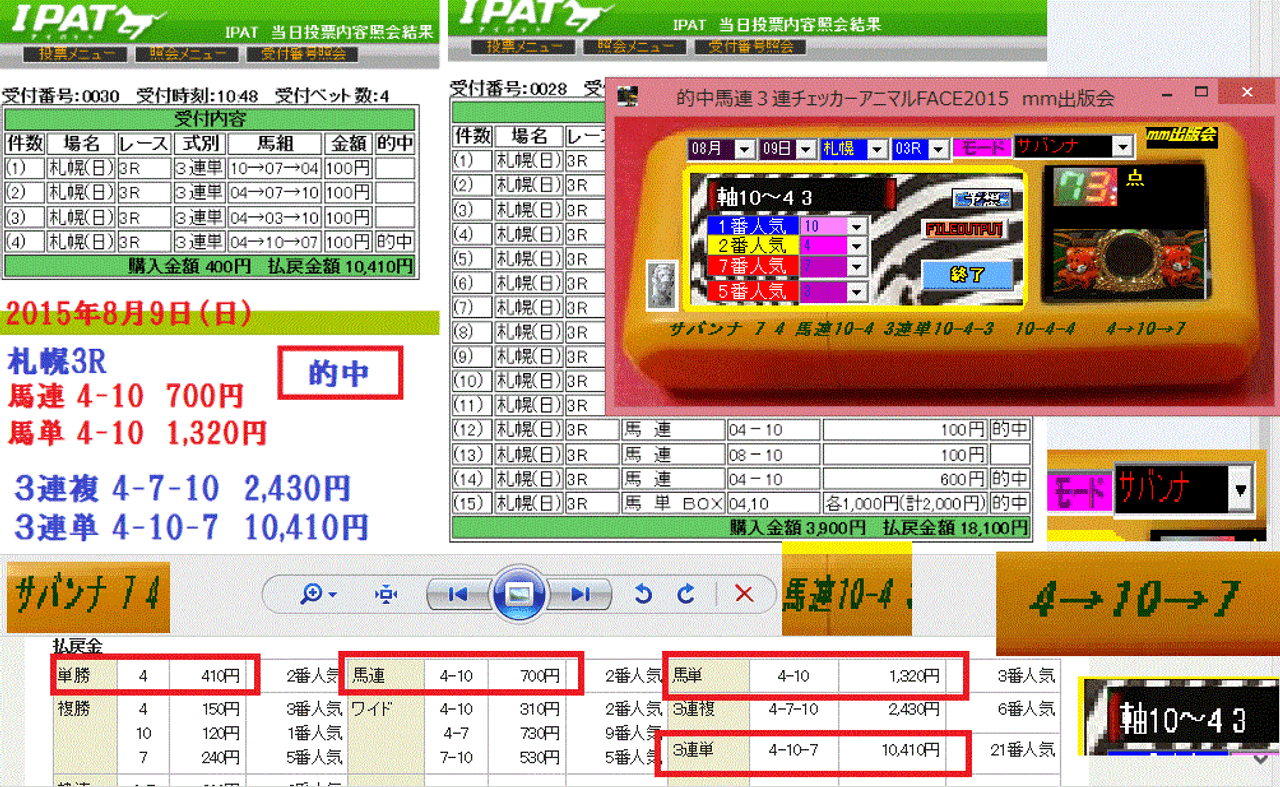The image size is (1280, 787).
Task: Click the 馬単 4-10 1,320円 red text
Action: 138,433
